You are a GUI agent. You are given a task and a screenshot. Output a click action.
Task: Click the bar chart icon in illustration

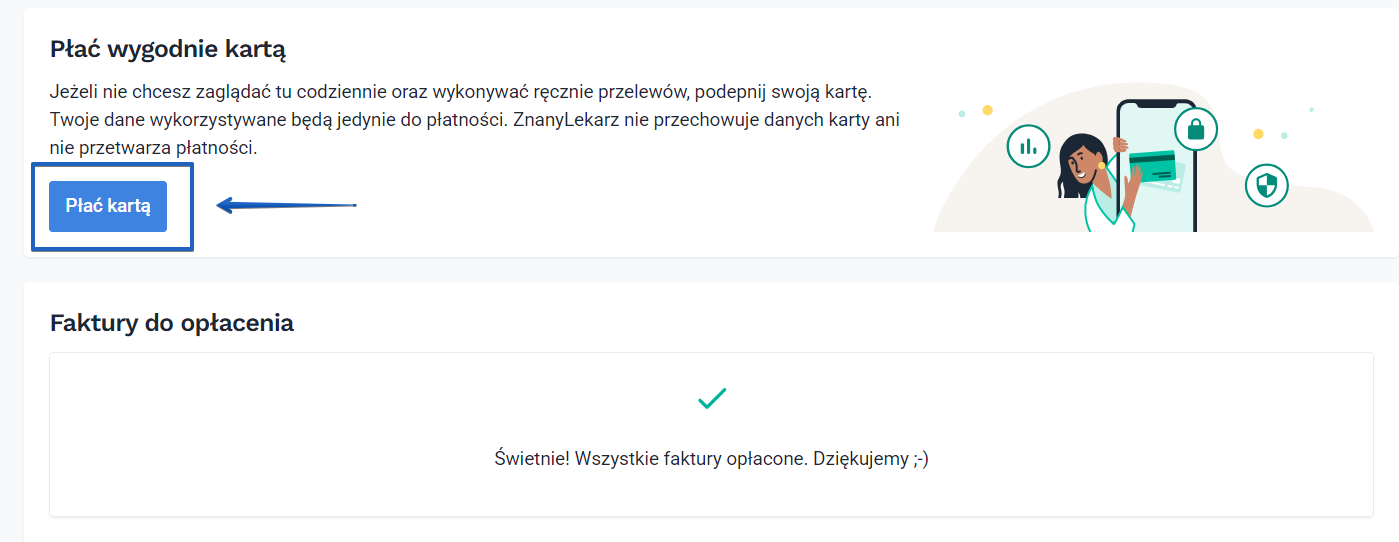tap(1027, 148)
